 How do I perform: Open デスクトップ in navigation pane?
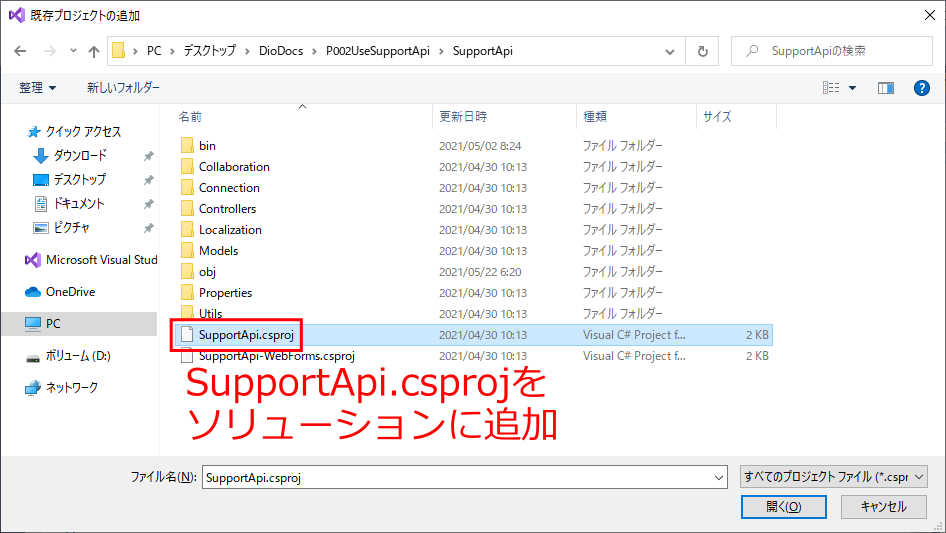tap(79, 180)
